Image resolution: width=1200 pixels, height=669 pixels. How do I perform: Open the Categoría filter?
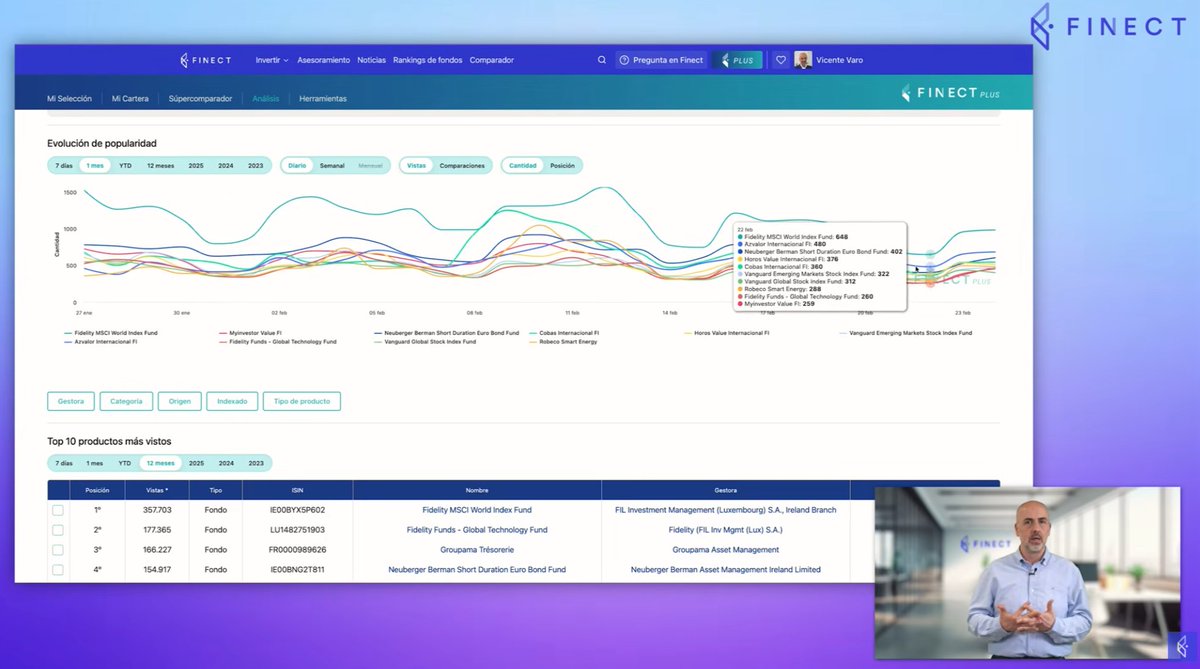[127, 401]
